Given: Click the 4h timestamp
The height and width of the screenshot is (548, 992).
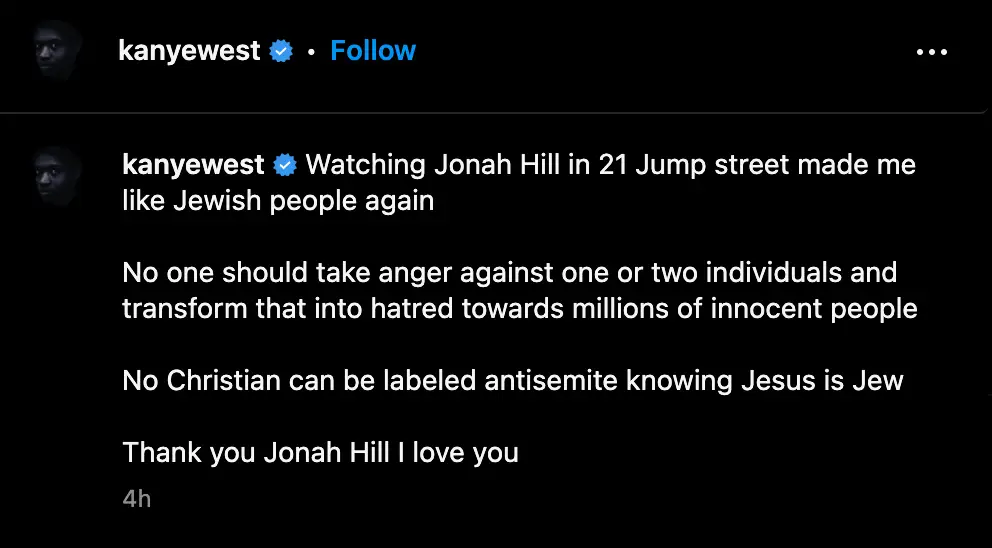Looking at the screenshot, I should point(137,498).
